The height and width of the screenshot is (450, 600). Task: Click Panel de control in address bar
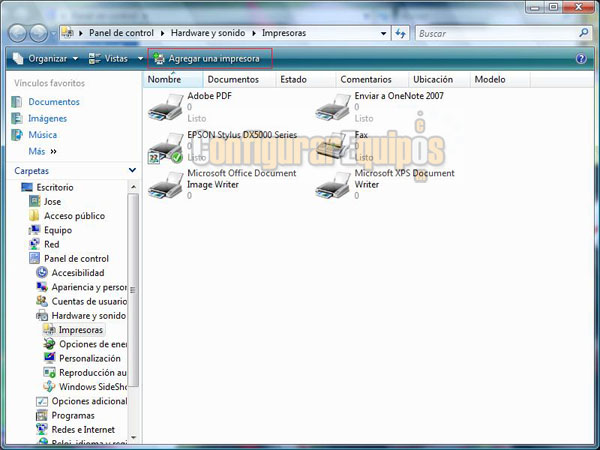(x=121, y=33)
